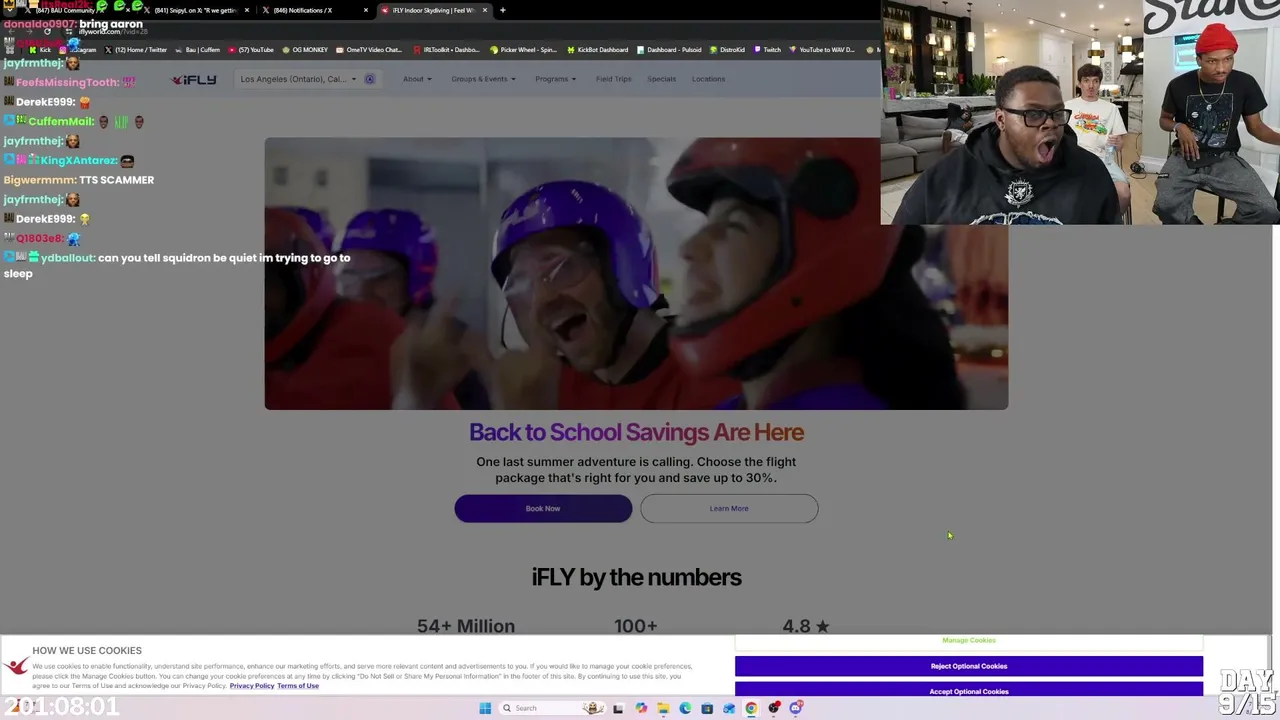The height and width of the screenshot is (720, 1280).
Task: Close the Notifications / X tab
Action: pyautogui.click(x=365, y=10)
